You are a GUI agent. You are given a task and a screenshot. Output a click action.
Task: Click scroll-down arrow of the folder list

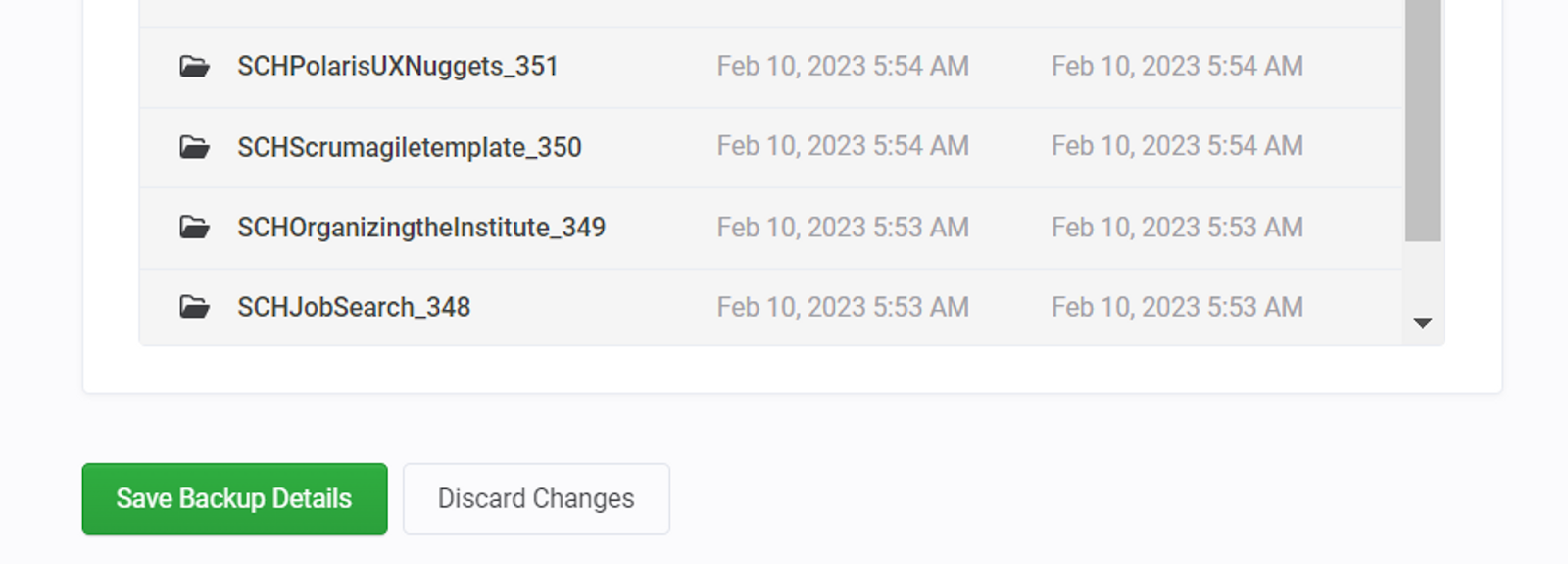1423,323
